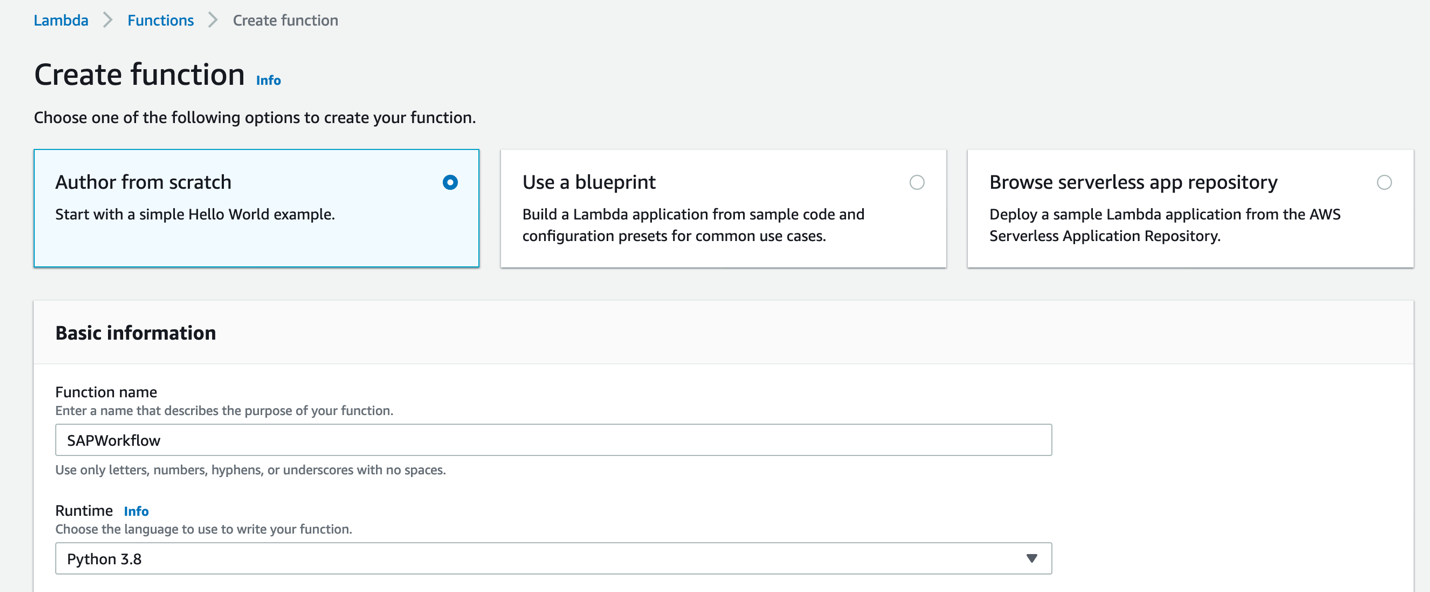
Task: Click the Function name label
Action: [106, 392]
